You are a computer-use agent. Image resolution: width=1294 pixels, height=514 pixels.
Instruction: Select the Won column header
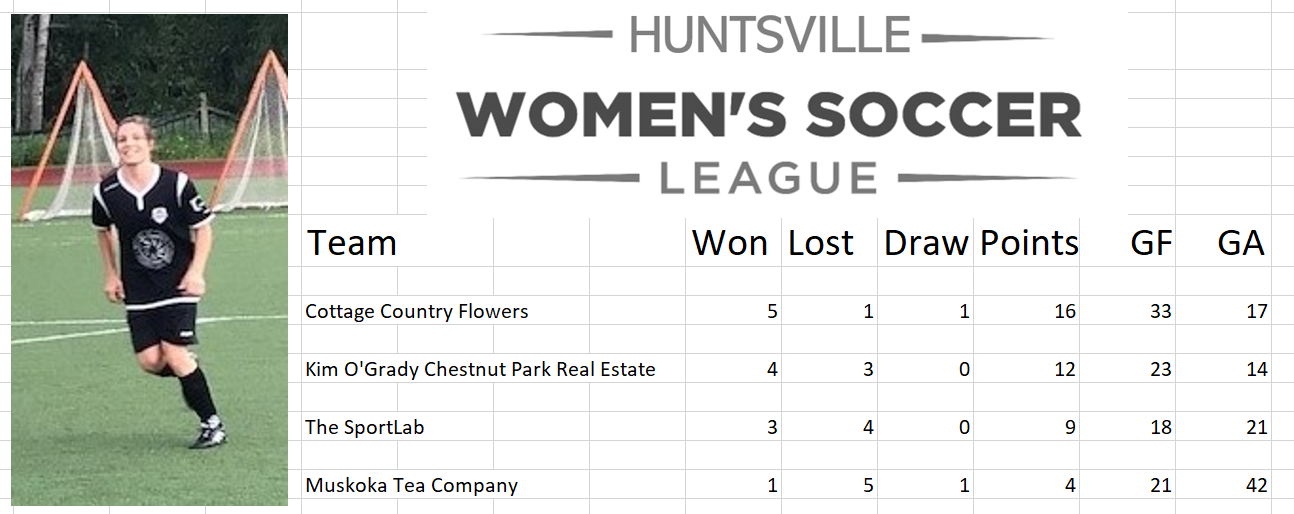pos(730,243)
